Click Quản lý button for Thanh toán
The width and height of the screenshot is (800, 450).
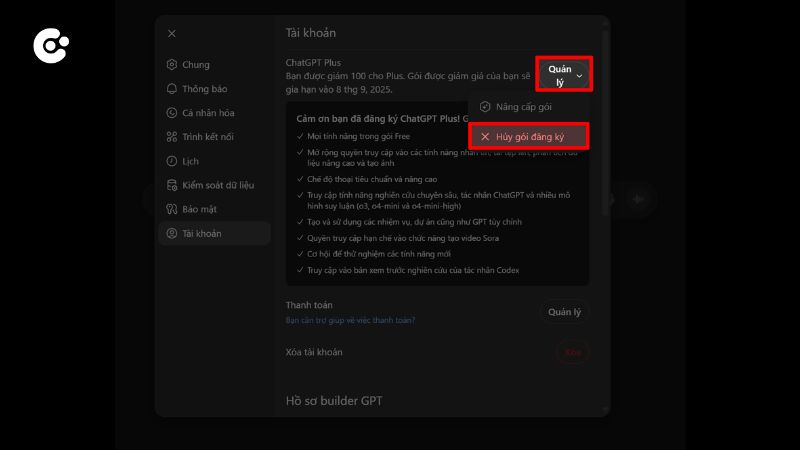[x=564, y=312]
